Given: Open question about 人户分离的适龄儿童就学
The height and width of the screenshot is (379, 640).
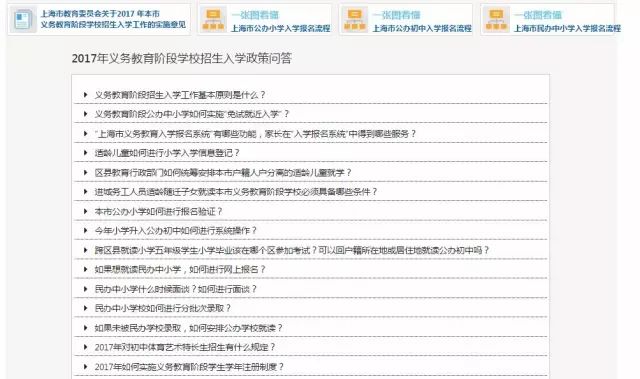Looking at the screenshot, I should point(223,173).
